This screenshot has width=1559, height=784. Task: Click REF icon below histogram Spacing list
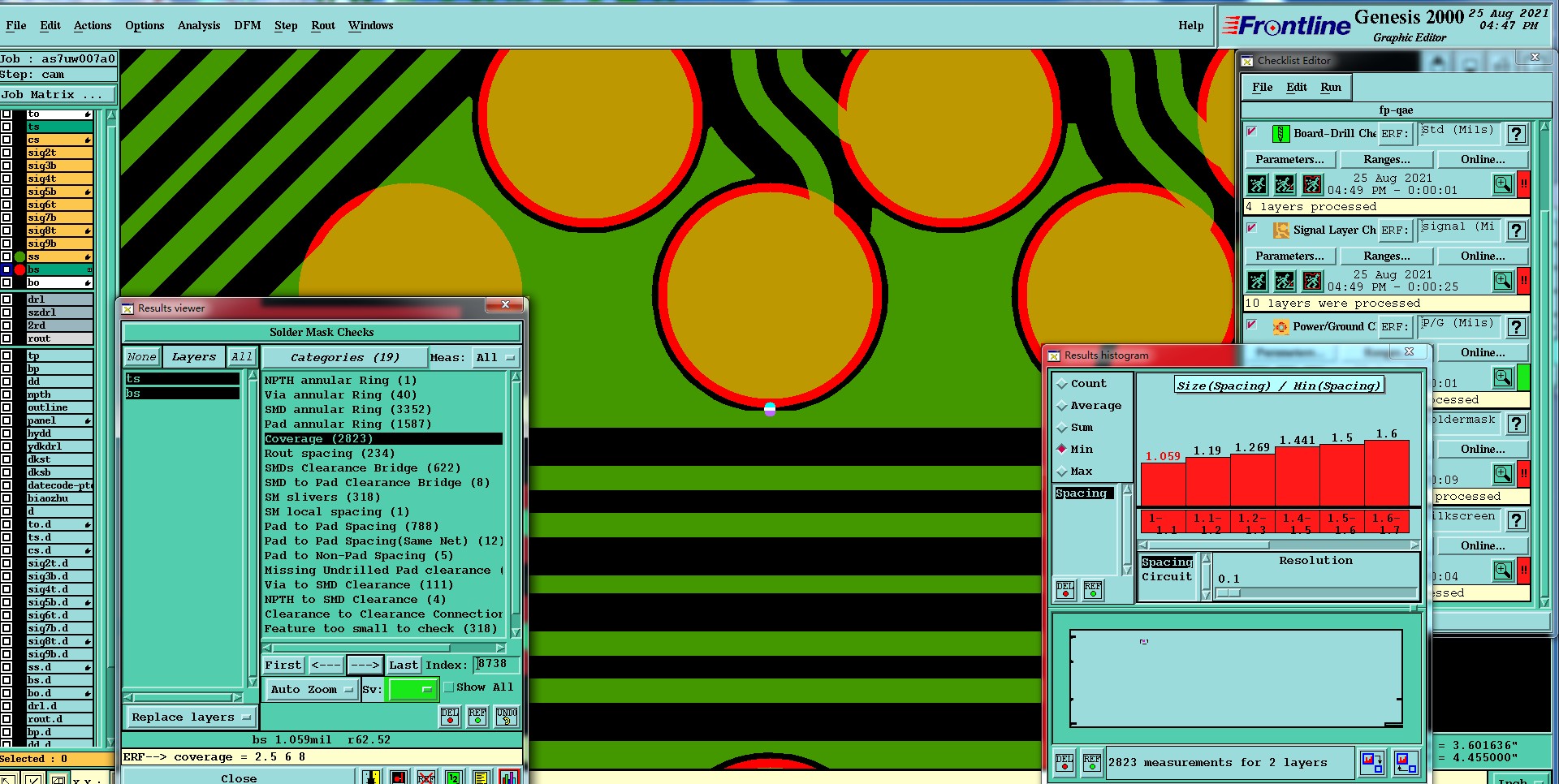click(1093, 591)
